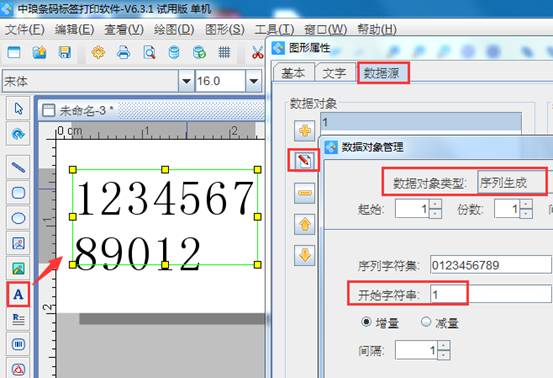The height and width of the screenshot is (378, 553).
Task: Move data object down with arrow button
Action: pos(304,255)
